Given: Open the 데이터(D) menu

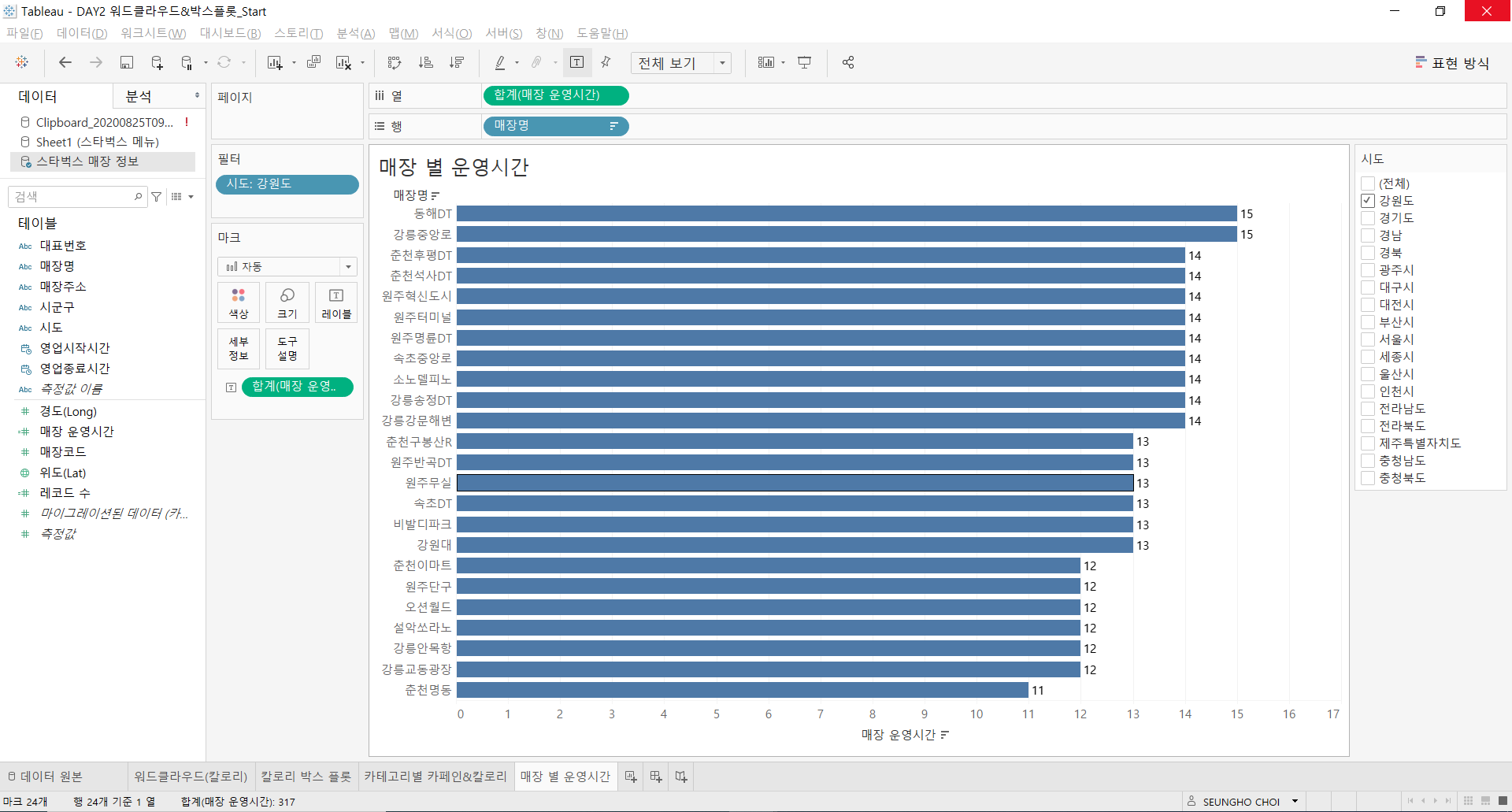Looking at the screenshot, I should pos(82,33).
